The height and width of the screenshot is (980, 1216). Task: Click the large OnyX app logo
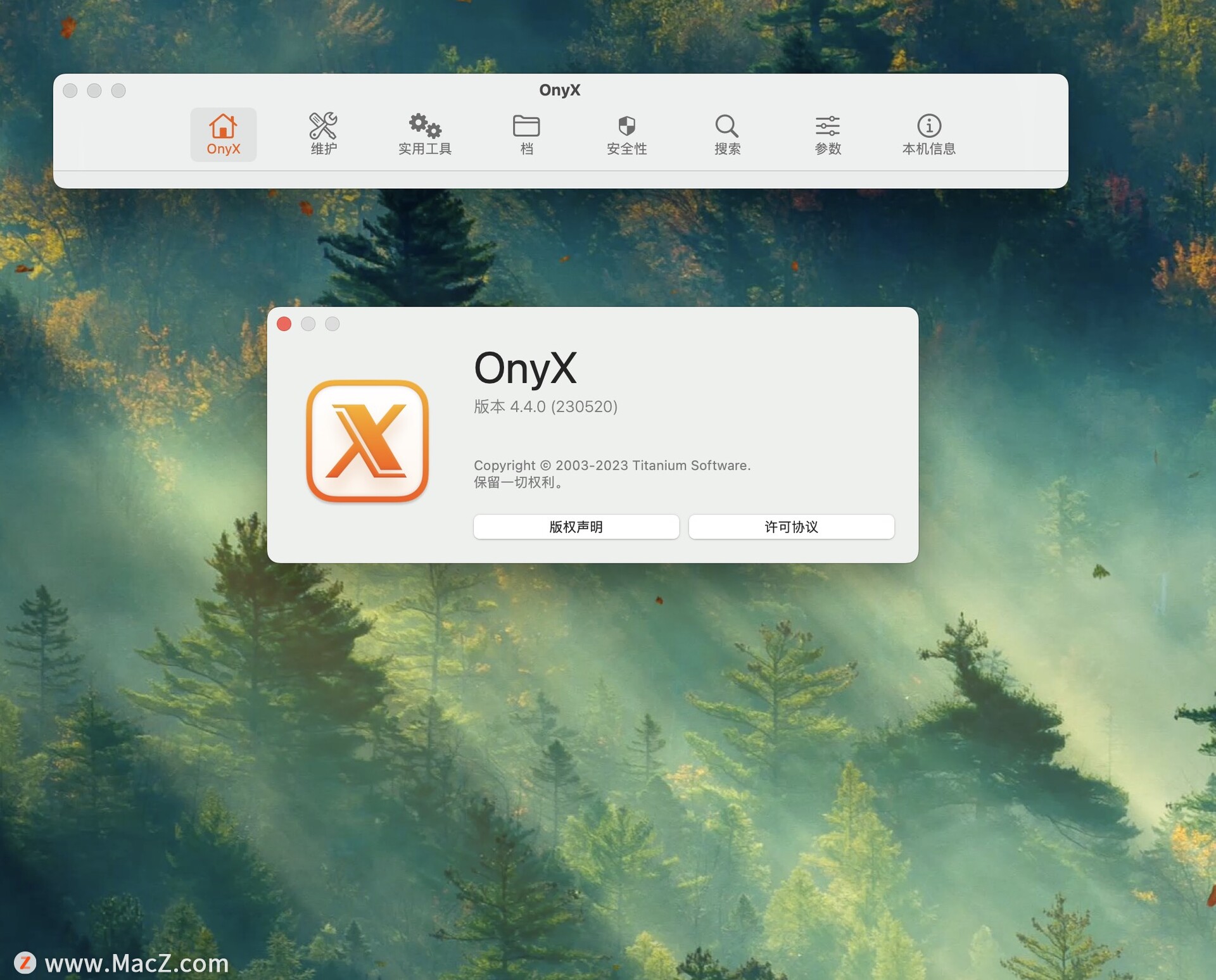[367, 441]
